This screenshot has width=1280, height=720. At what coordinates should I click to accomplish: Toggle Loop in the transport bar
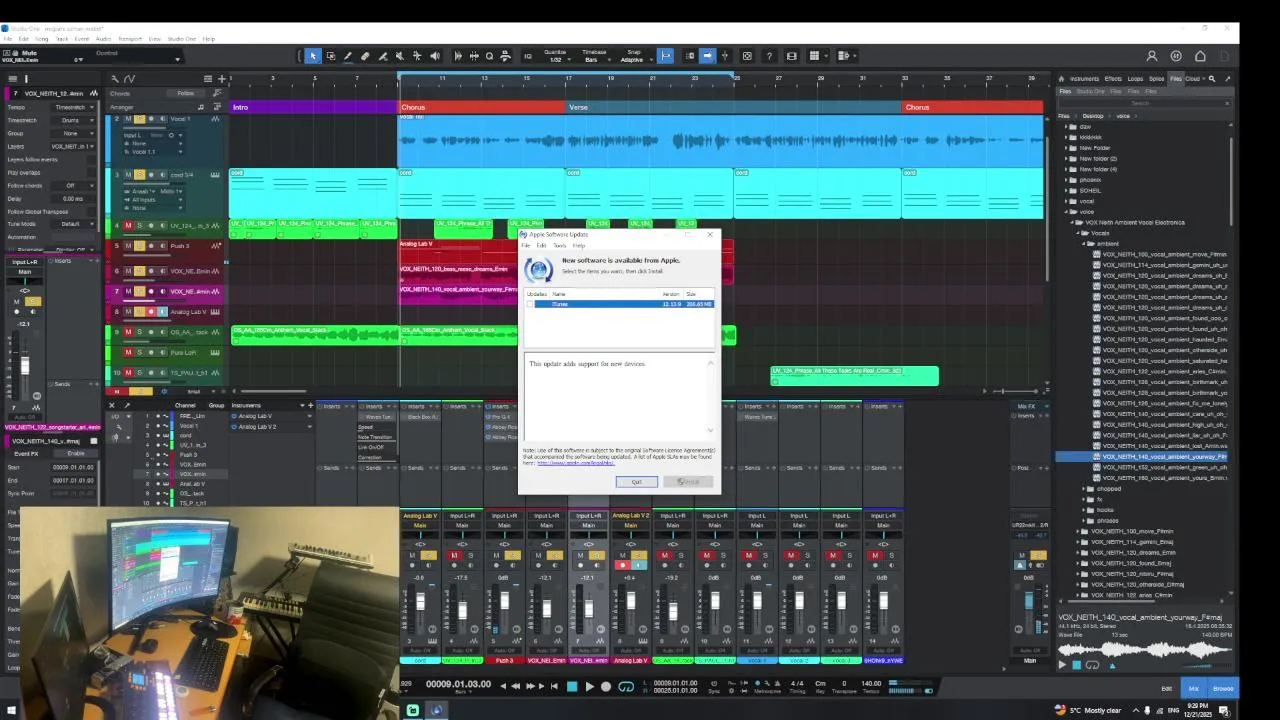(x=626, y=686)
